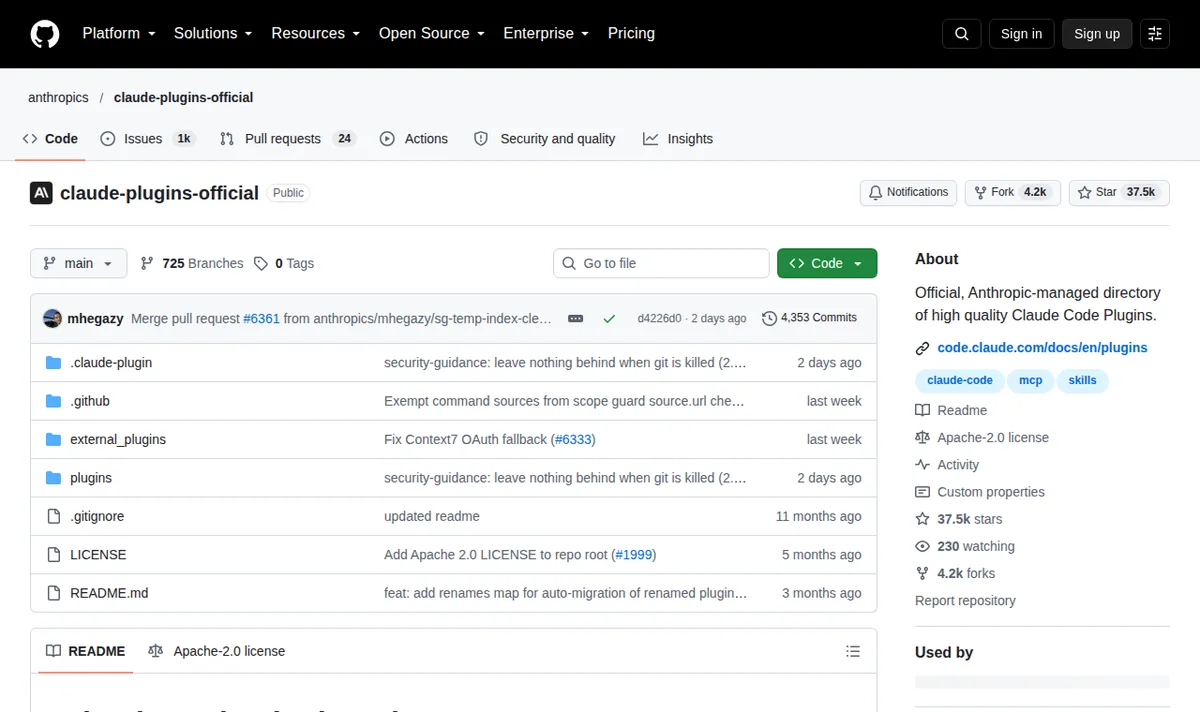The image size is (1200, 712).
Task: Open commit hash d4226d0
Action: coord(659,318)
